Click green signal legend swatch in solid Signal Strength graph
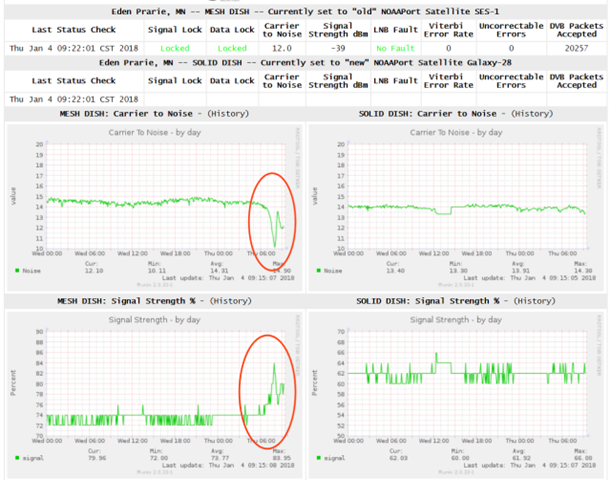Viewport: 611px width, 480px height. click(x=319, y=459)
